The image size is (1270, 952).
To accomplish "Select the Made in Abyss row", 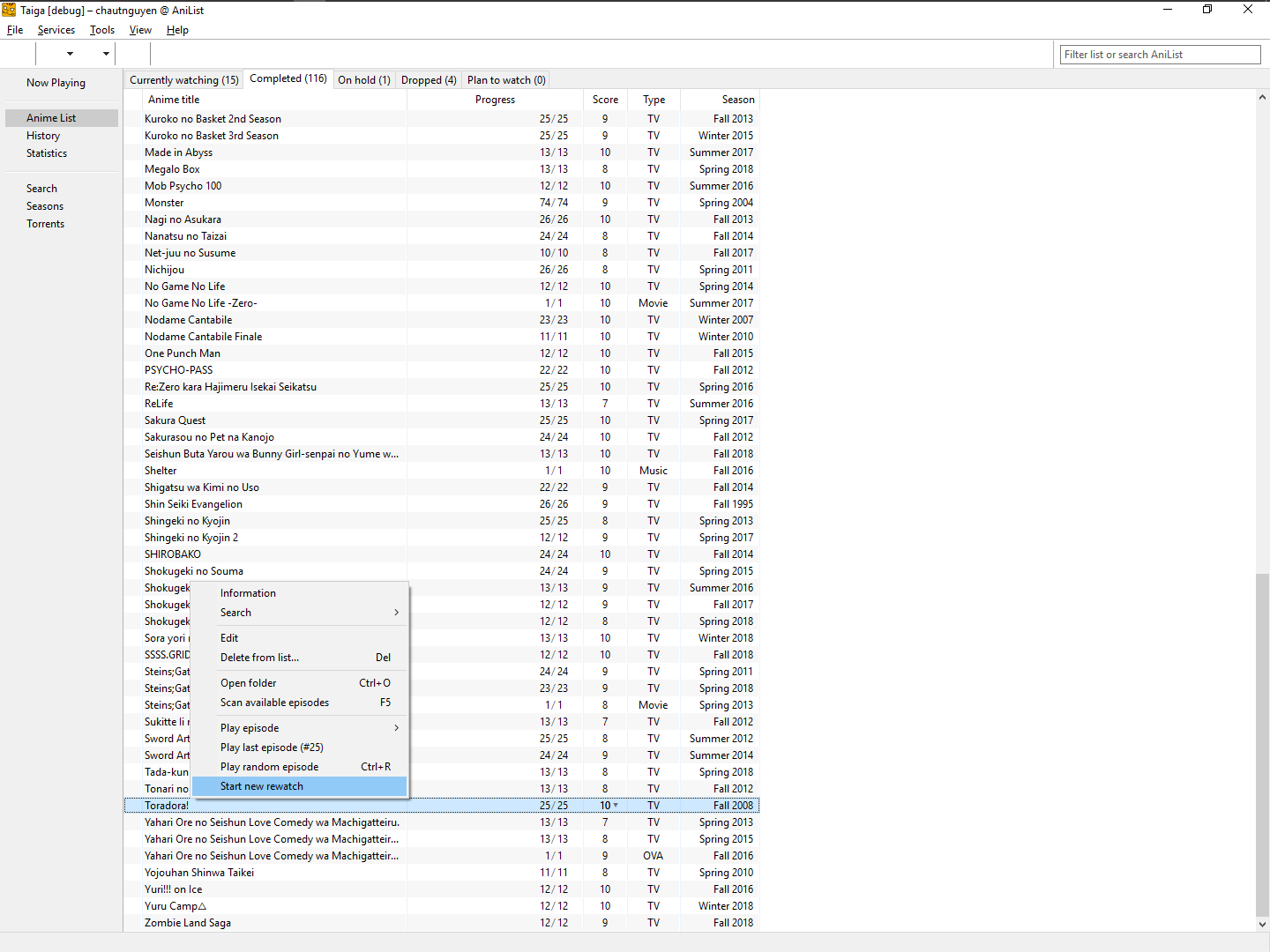I will point(441,152).
